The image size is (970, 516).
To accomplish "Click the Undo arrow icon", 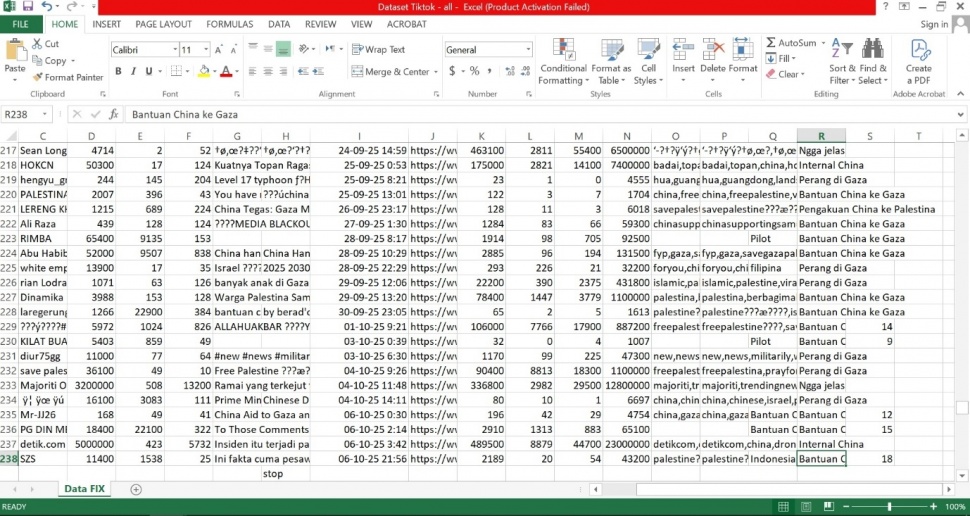I will coord(47,7).
